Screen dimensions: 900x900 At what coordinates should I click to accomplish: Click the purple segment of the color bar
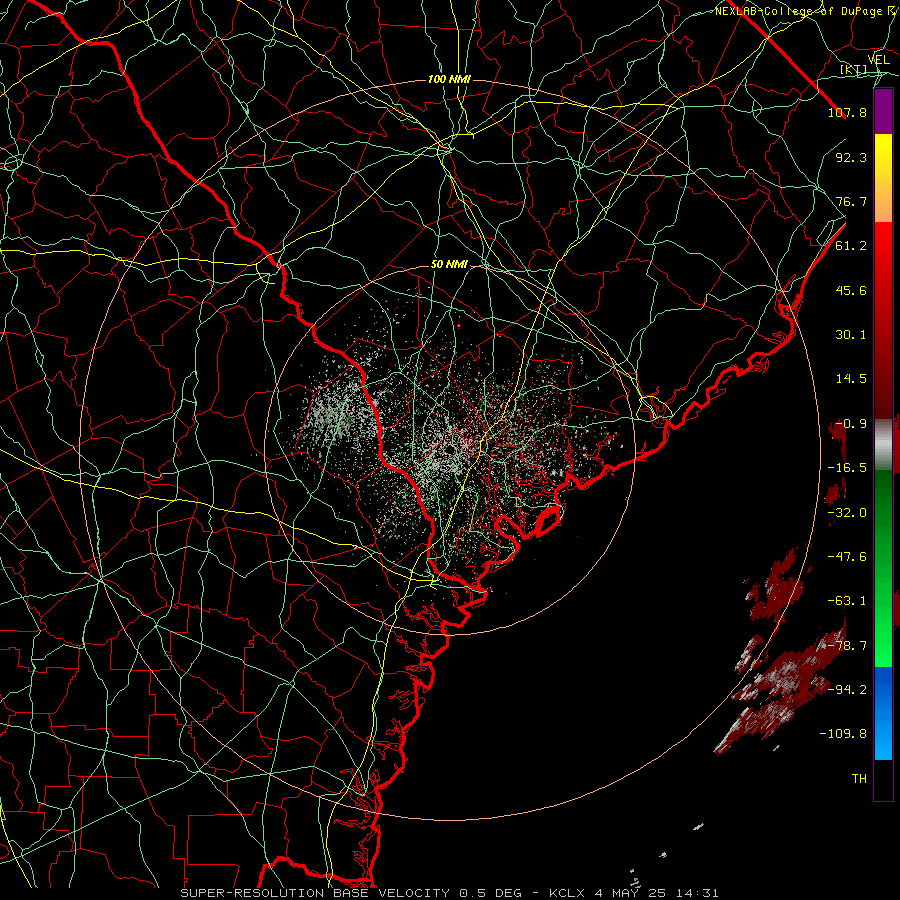click(x=883, y=111)
